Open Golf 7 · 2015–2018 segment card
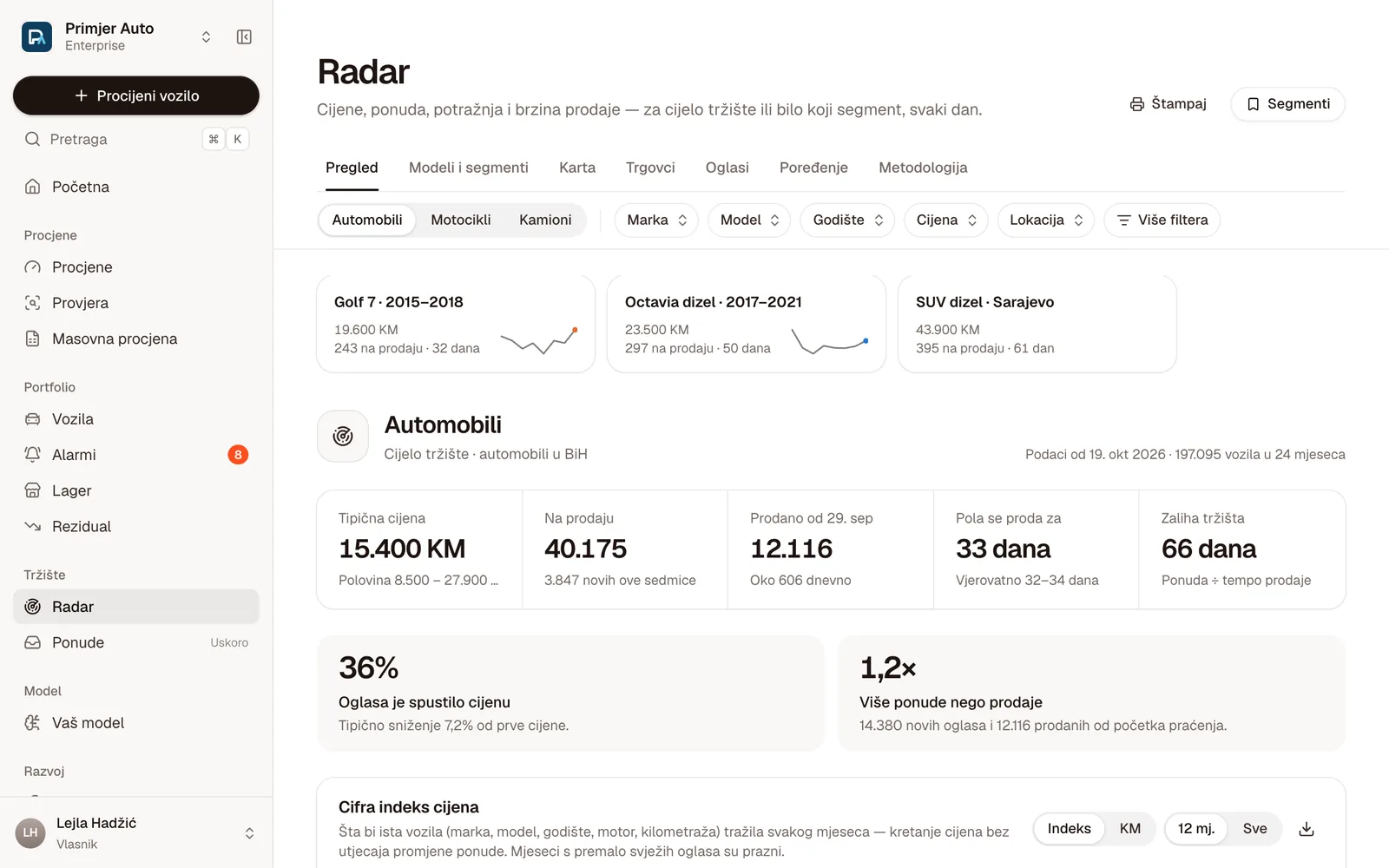 pyautogui.click(x=456, y=325)
